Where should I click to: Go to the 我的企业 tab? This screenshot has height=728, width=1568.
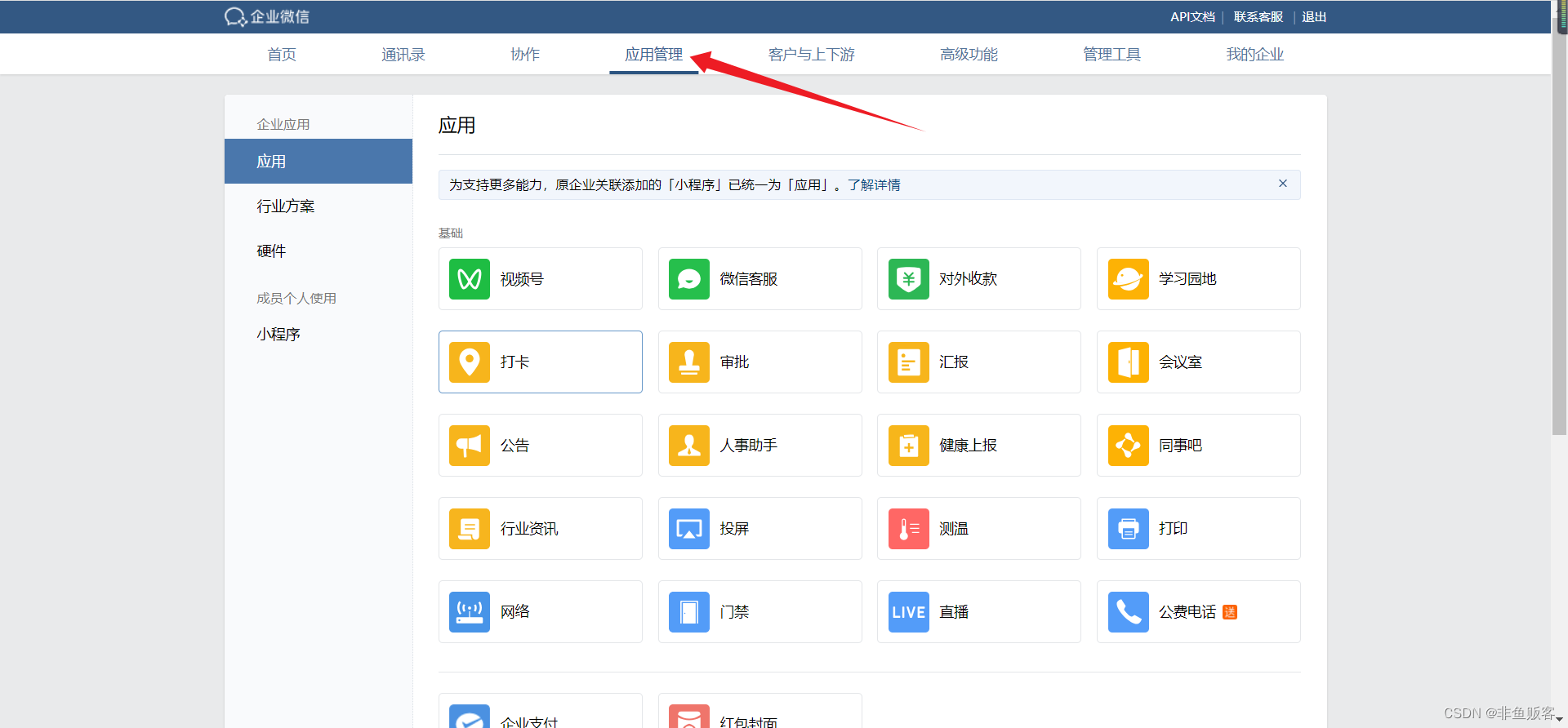pos(1255,55)
